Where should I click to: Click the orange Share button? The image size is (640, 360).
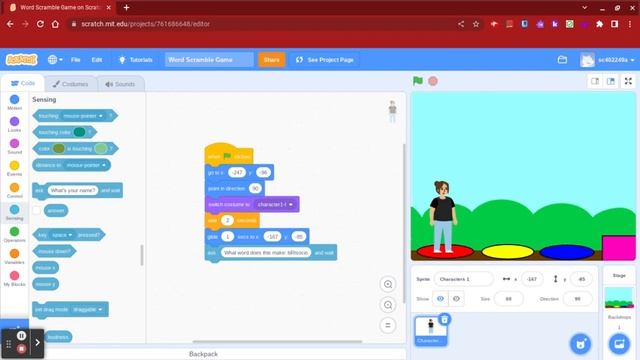pos(271,60)
